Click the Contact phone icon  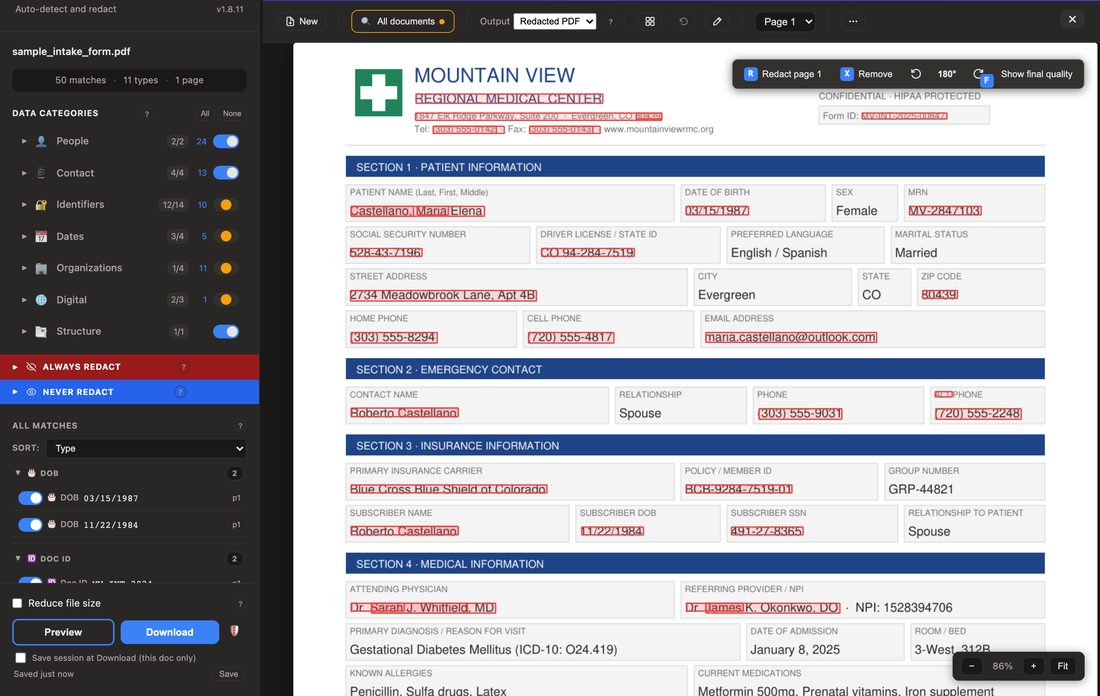click(x=41, y=173)
